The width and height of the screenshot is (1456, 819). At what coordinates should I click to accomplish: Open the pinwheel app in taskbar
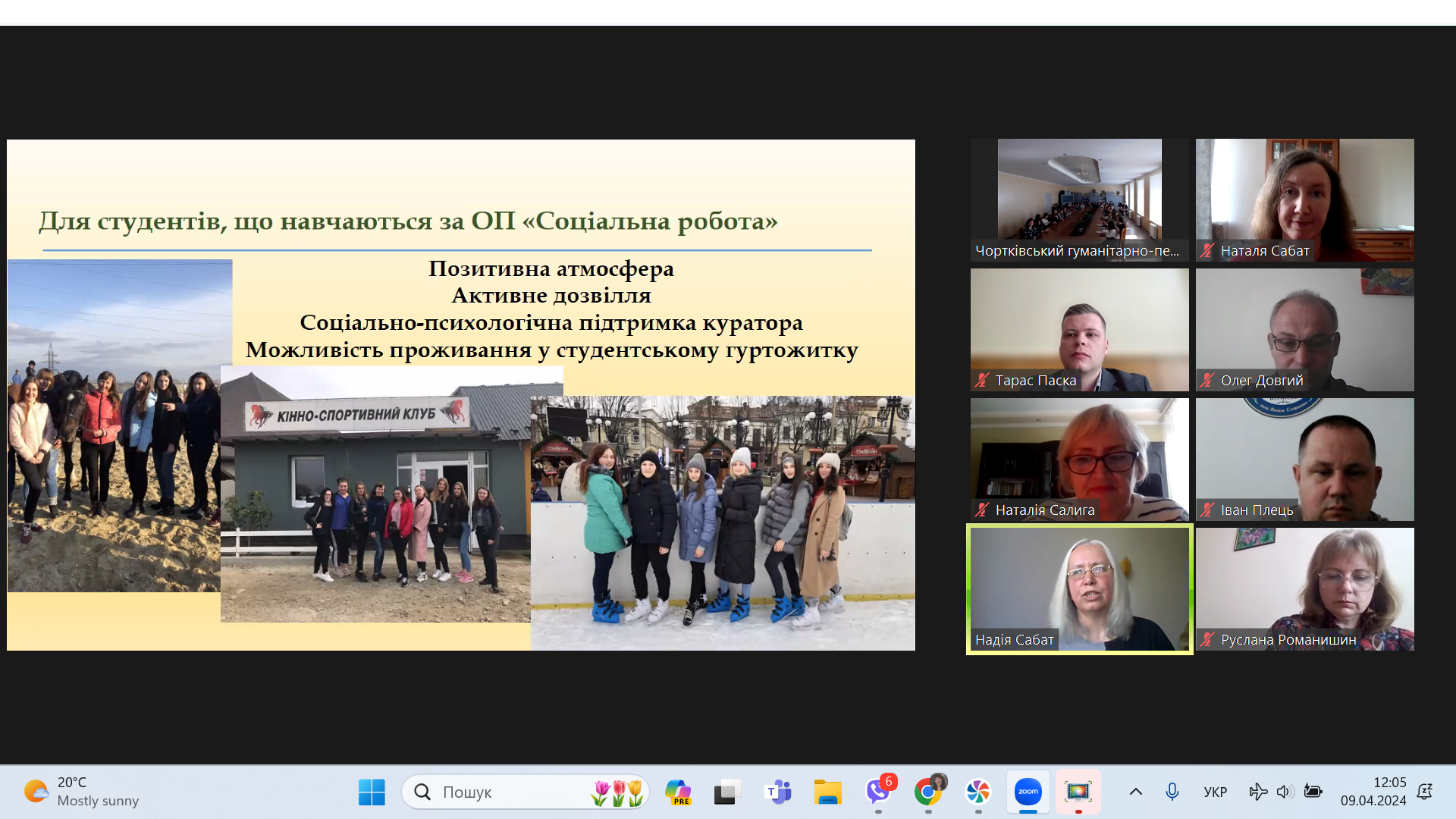point(977,792)
